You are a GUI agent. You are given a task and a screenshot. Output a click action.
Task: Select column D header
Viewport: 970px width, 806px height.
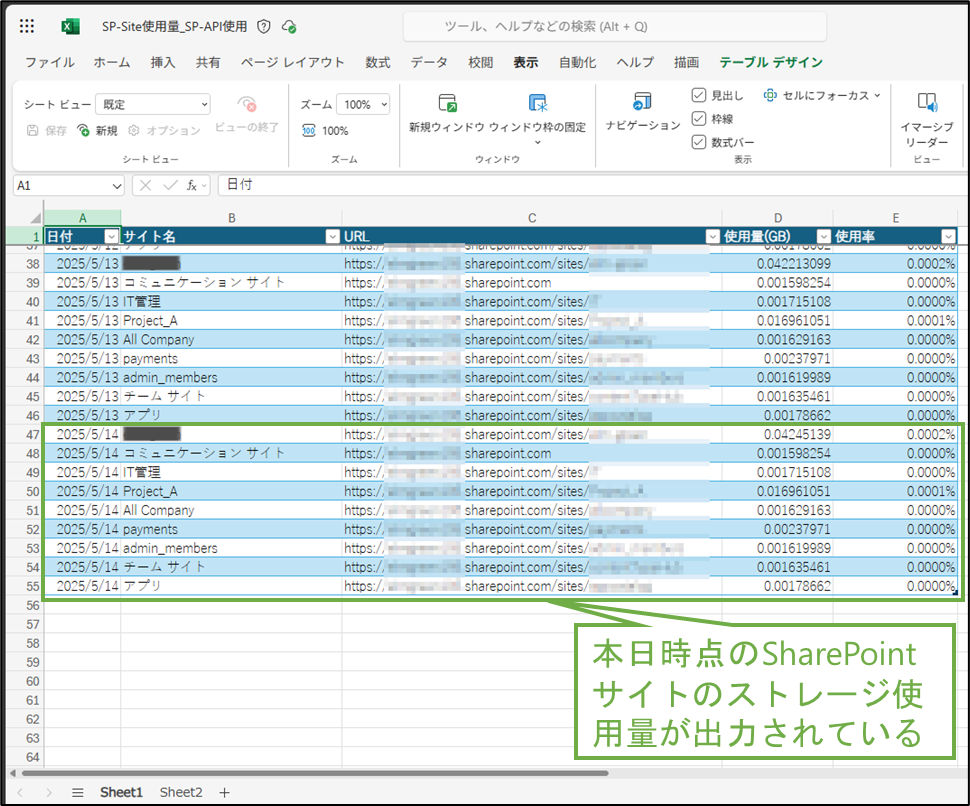click(x=778, y=218)
